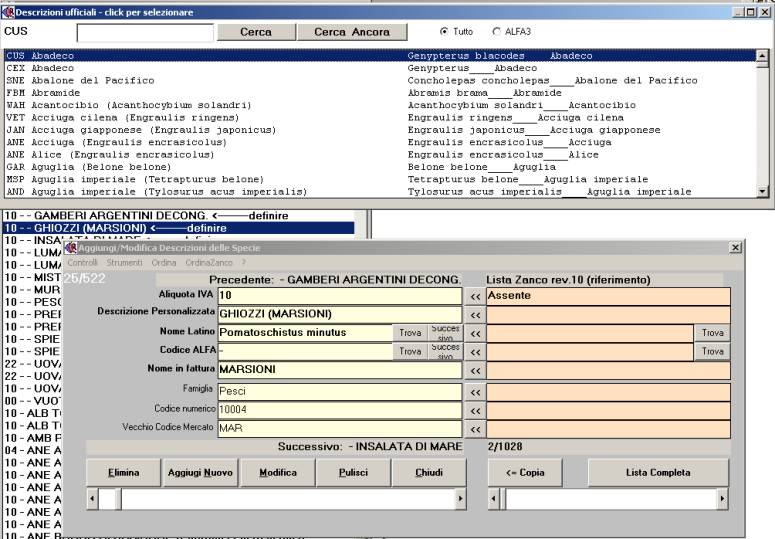Image resolution: width=775 pixels, height=539 pixels.
Task: Open the OrdinaZanco menu
Action: tap(209, 262)
